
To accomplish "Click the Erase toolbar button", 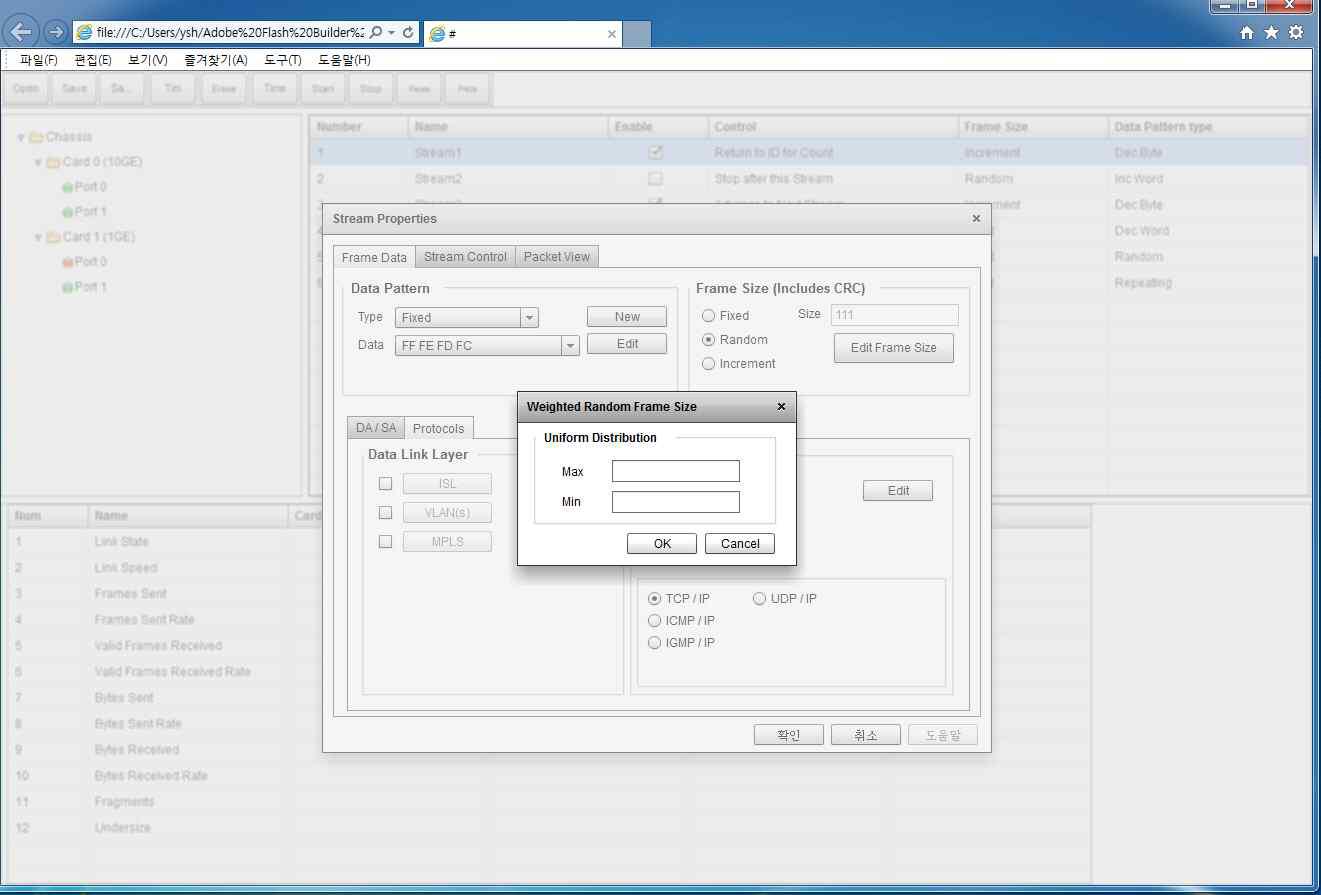I will click(224, 89).
